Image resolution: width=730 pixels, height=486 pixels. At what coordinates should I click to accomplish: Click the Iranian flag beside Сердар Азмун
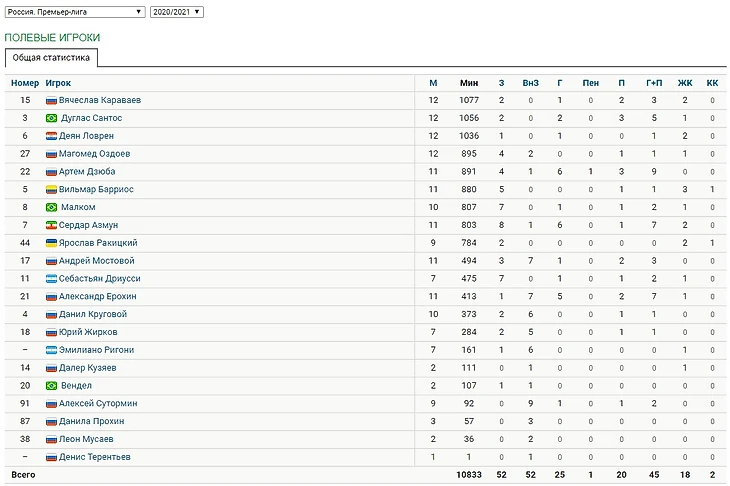tap(51, 225)
